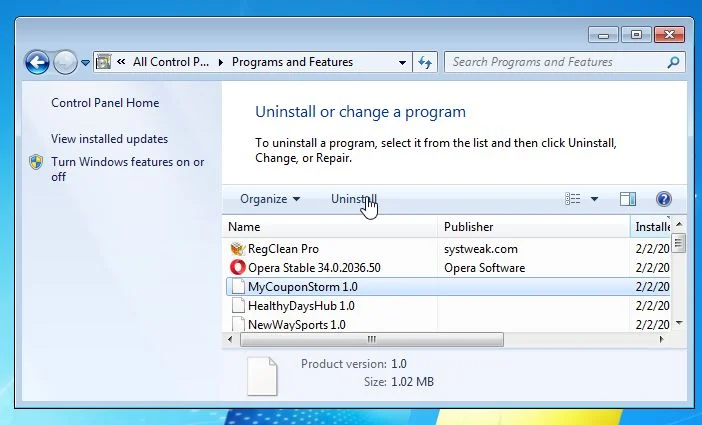The width and height of the screenshot is (702, 425).
Task: Click the install date in MyCouponStorm row
Action: point(652,287)
